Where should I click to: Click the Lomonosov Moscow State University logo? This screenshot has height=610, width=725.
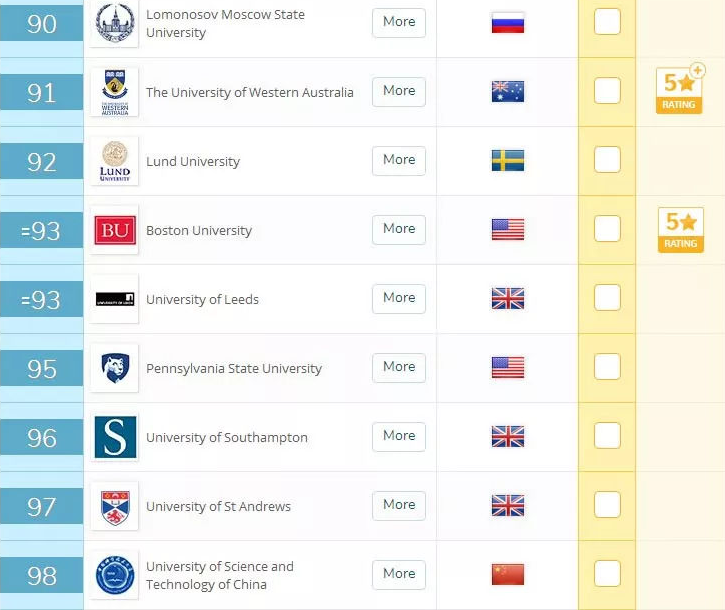tap(115, 23)
